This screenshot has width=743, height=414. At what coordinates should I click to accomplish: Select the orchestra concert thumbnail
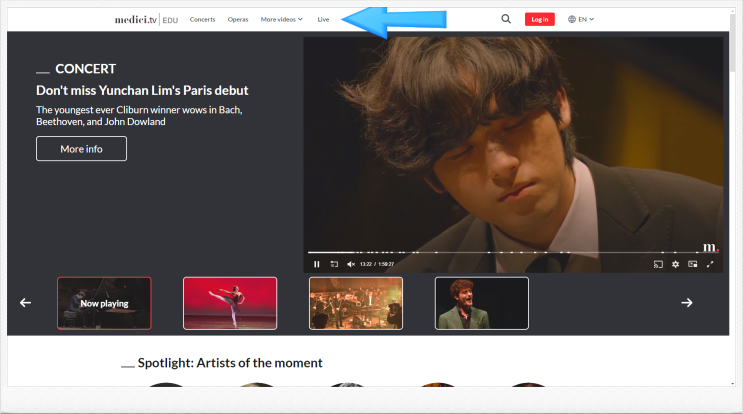click(356, 303)
